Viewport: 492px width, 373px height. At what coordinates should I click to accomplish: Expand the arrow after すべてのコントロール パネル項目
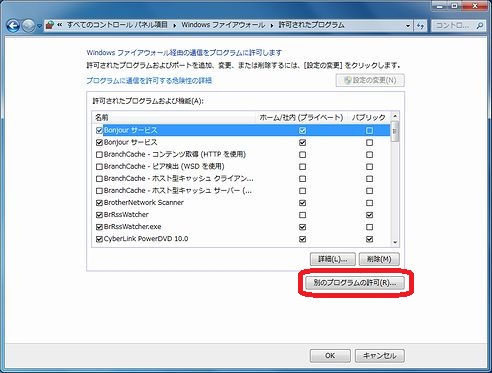pyautogui.click(x=174, y=25)
